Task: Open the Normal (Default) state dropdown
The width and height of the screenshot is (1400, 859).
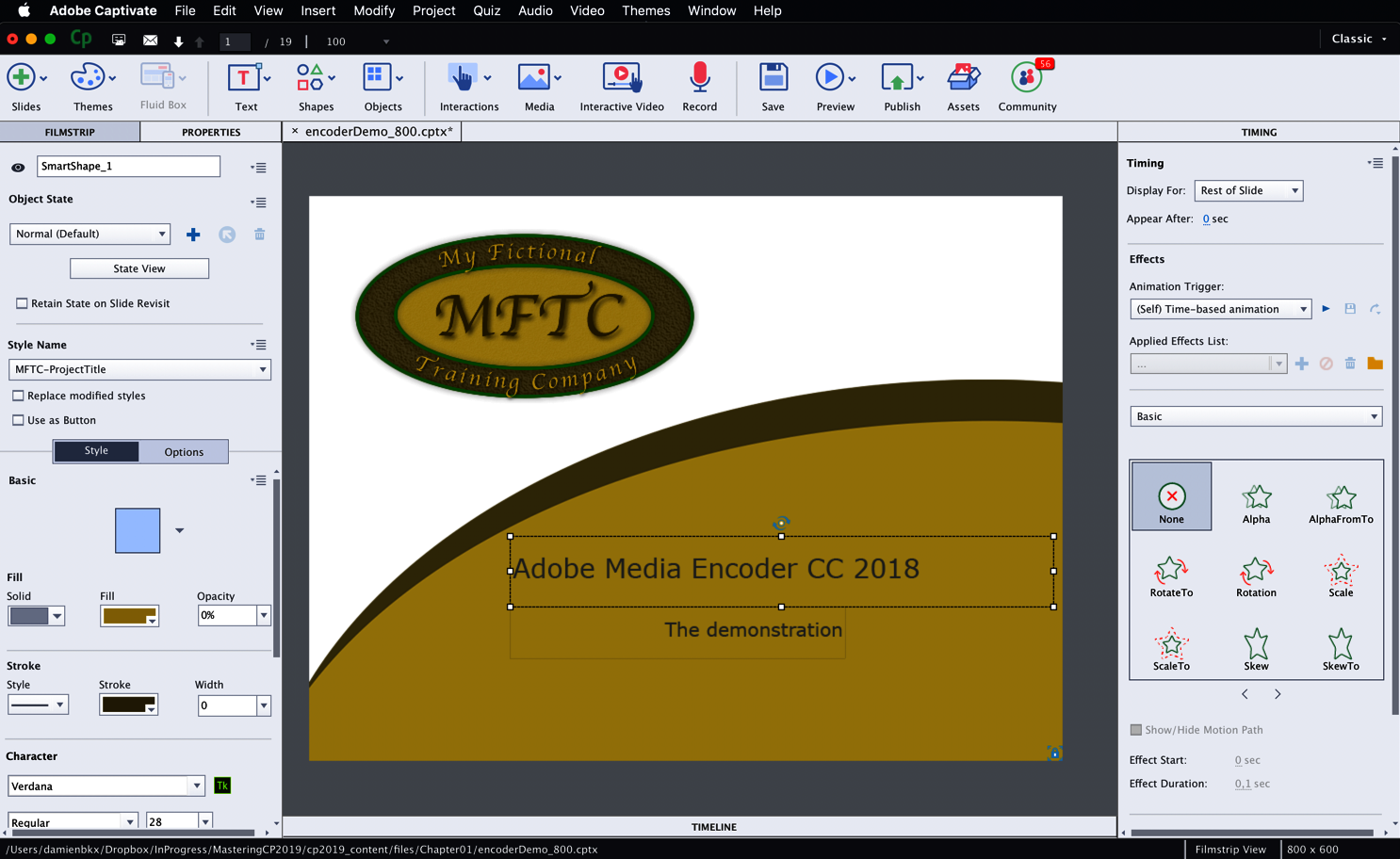Action: [90, 234]
